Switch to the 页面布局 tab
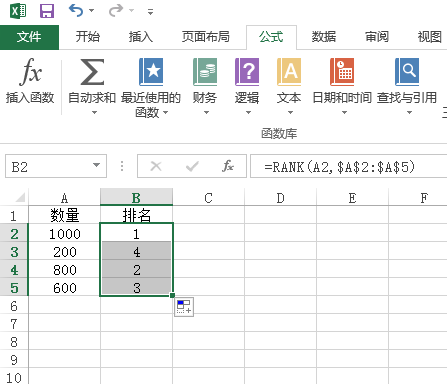447x384 pixels. coord(206,37)
